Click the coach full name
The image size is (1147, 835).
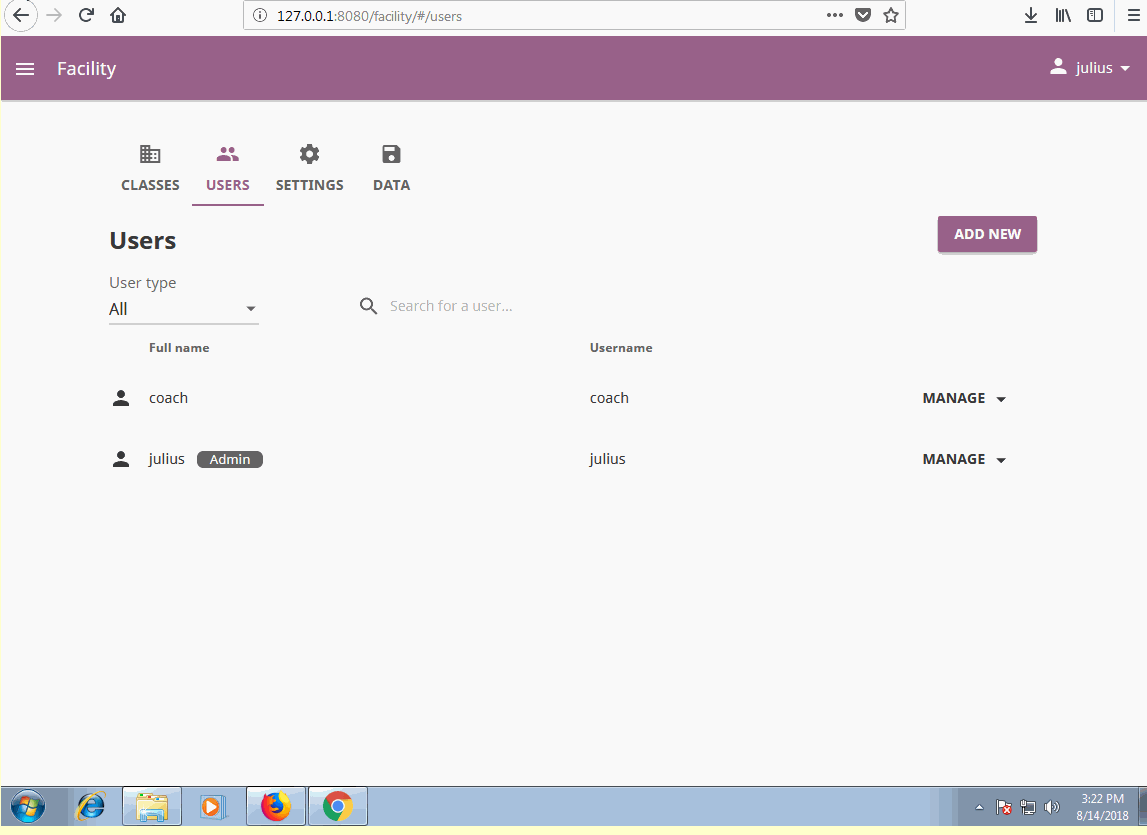click(168, 398)
